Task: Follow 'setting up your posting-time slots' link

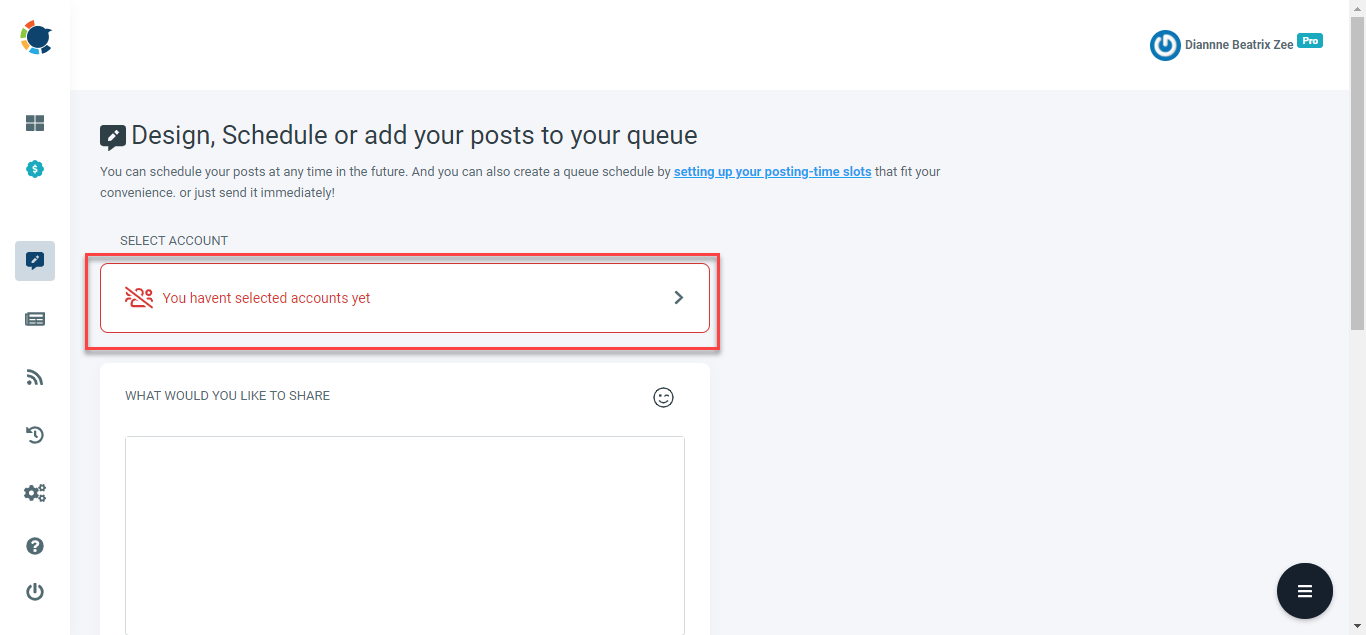Action: 772,172
